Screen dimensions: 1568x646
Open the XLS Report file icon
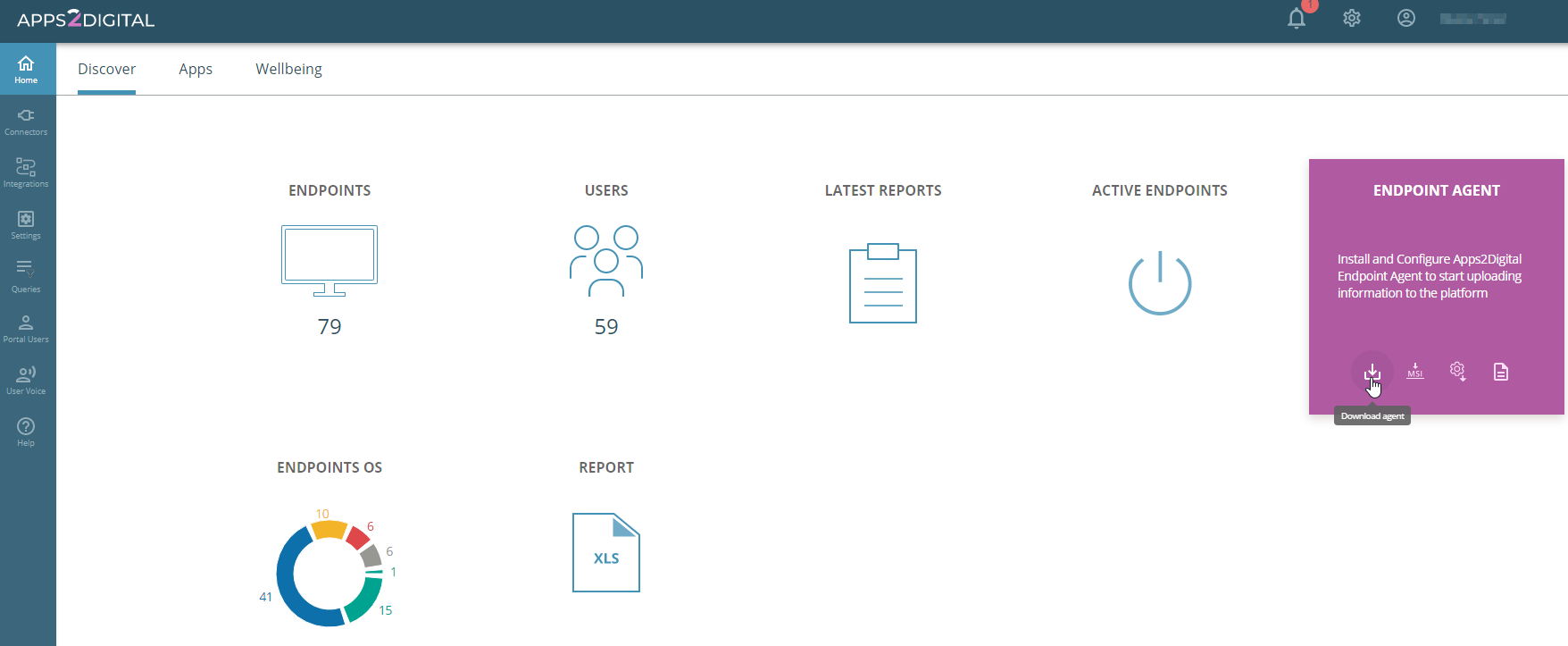tap(606, 552)
